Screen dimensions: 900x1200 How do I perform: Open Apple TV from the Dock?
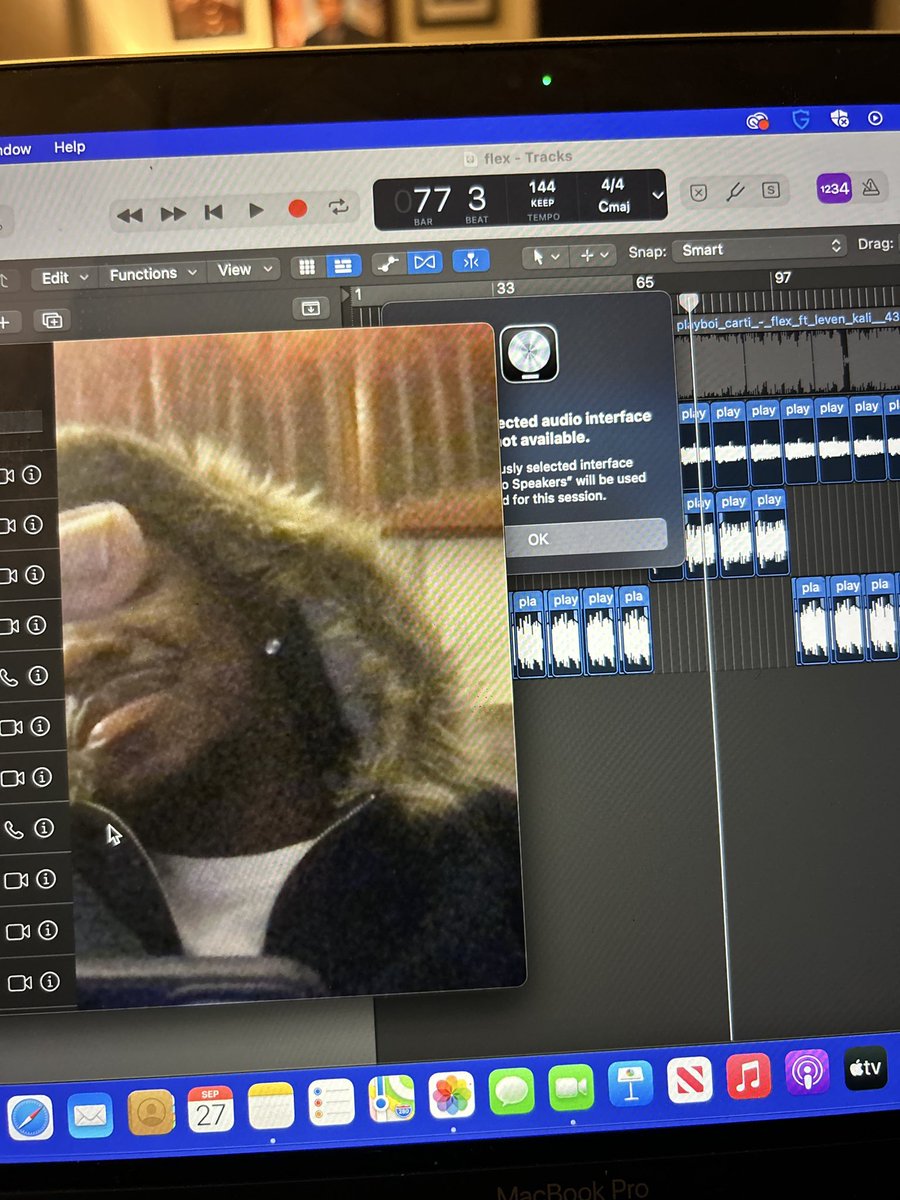(x=865, y=1067)
